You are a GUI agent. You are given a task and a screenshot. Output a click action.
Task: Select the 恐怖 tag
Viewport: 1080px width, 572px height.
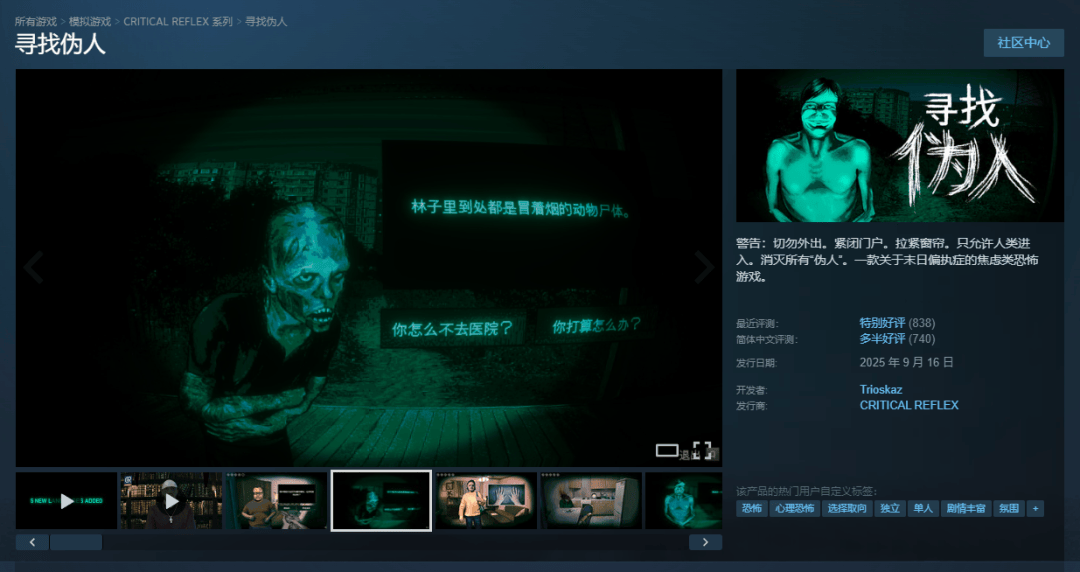[x=751, y=509]
